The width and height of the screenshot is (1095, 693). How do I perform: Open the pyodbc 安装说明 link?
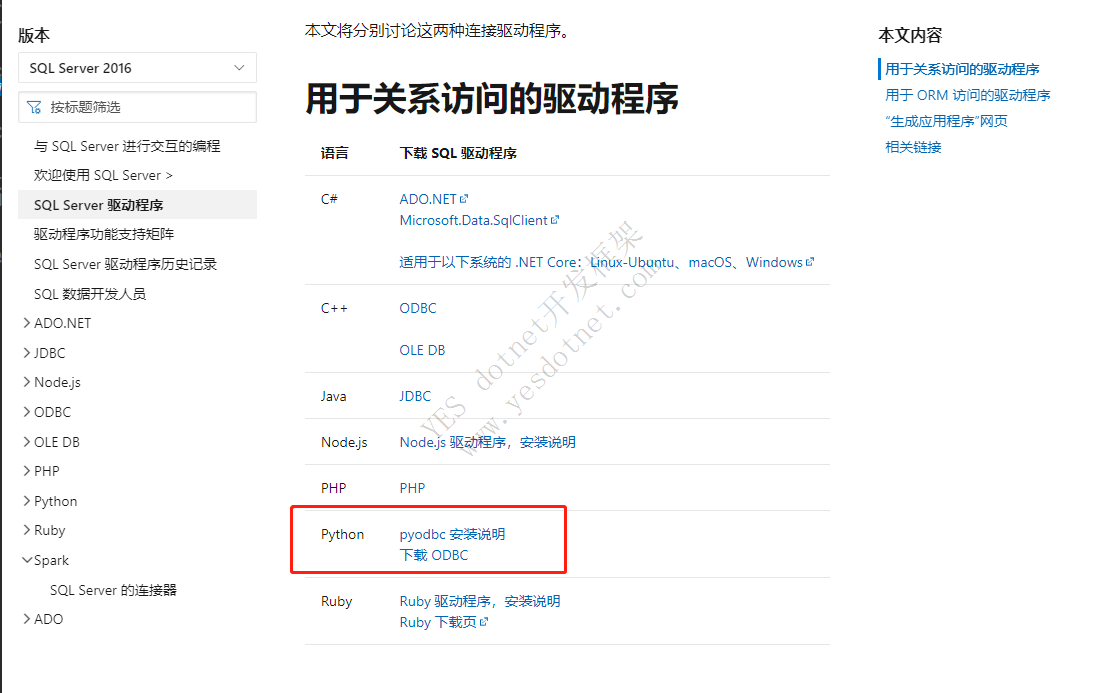[453, 534]
